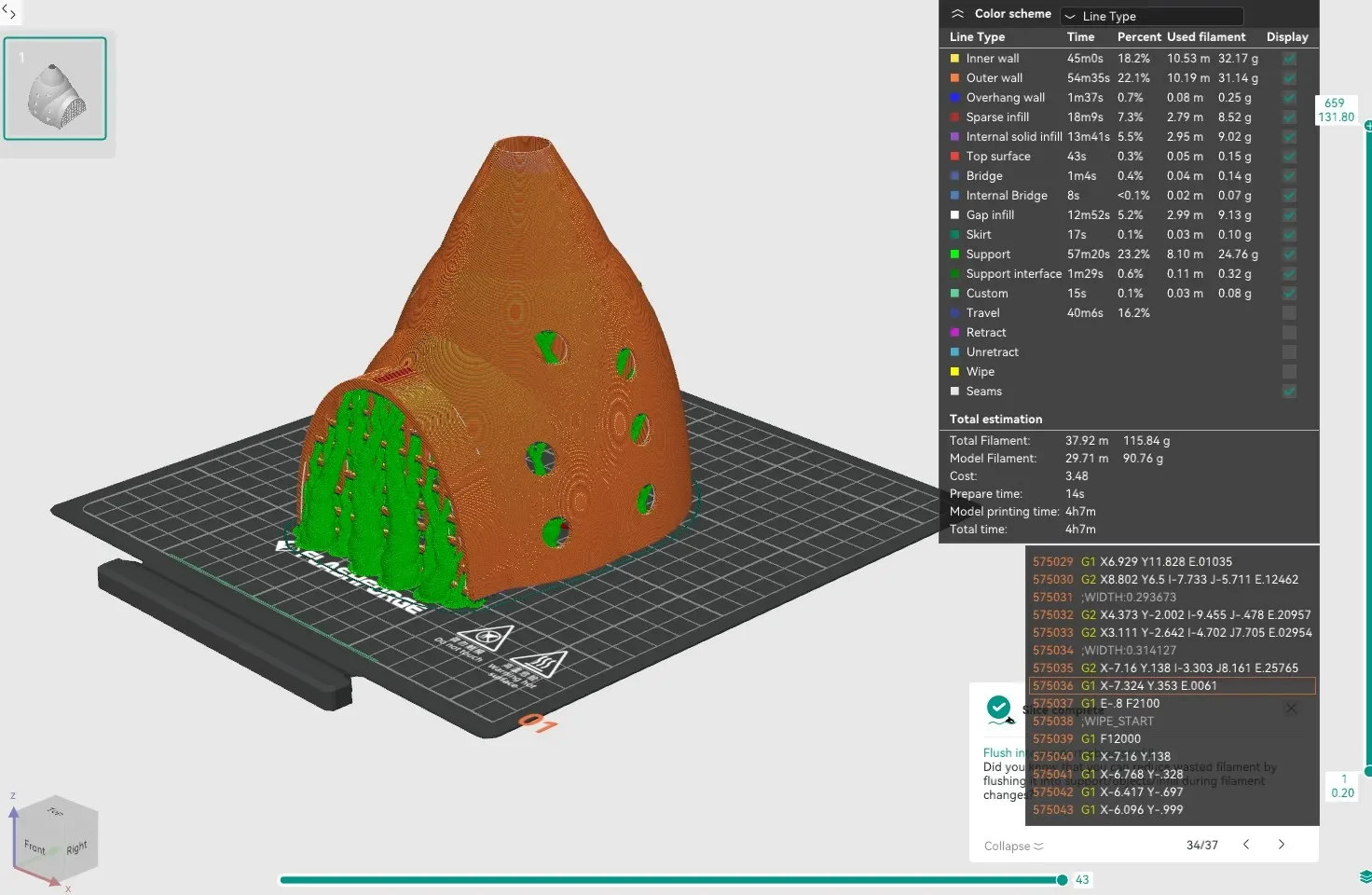The height and width of the screenshot is (895, 1372).
Task: Close the Slice complete notification
Action: pos(1291,709)
